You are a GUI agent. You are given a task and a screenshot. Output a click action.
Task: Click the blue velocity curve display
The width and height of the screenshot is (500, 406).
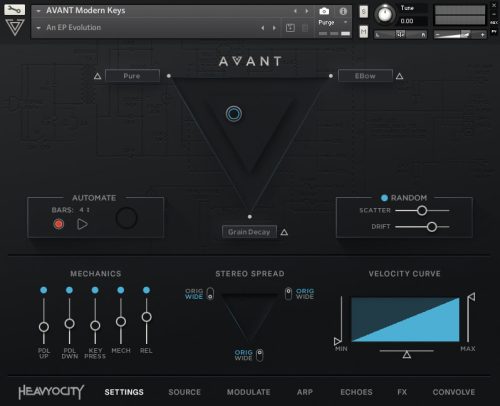click(x=405, y=320)
